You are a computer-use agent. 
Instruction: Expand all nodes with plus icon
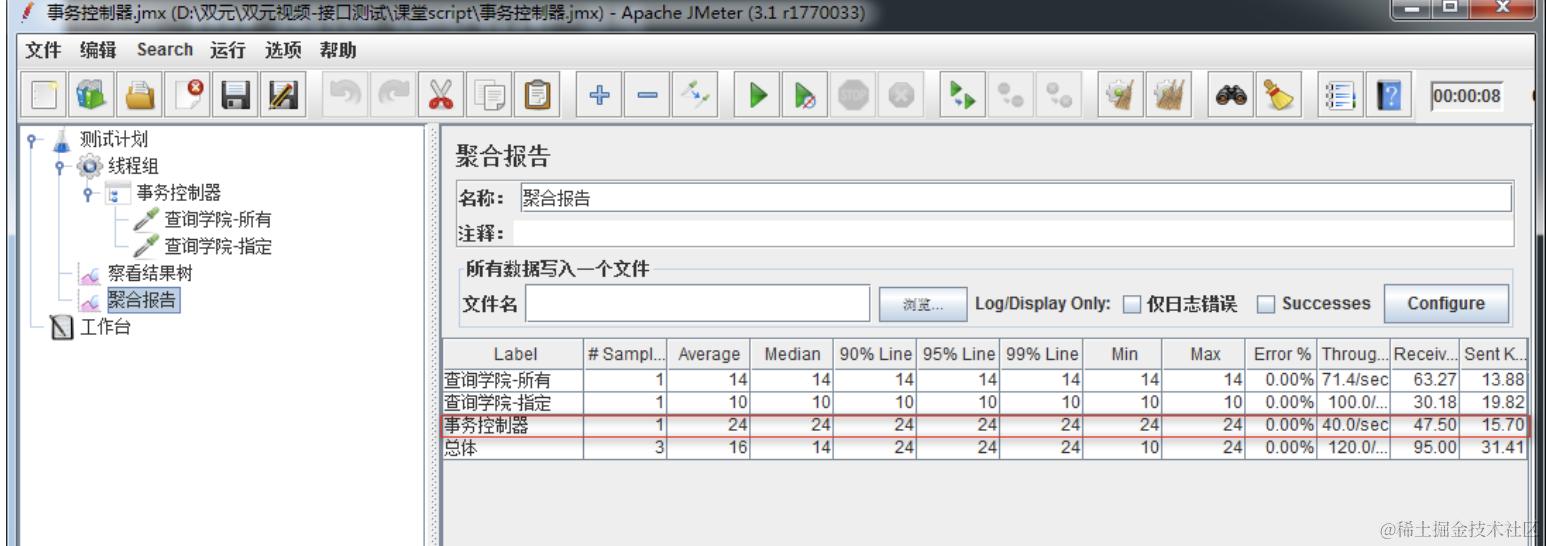(600, 95)
